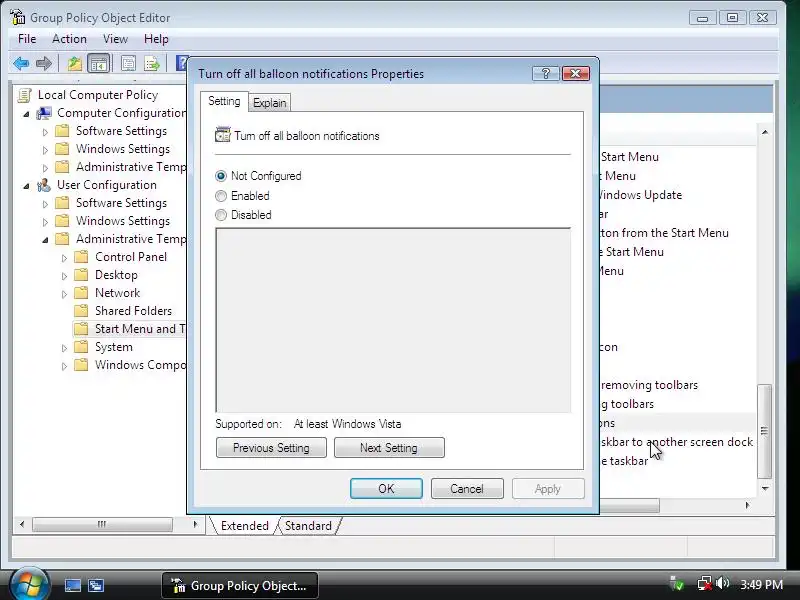The height and width of the screenshot is (600, 800).
Task: Select the Enabled radio button
Action: tap(221, 196)
